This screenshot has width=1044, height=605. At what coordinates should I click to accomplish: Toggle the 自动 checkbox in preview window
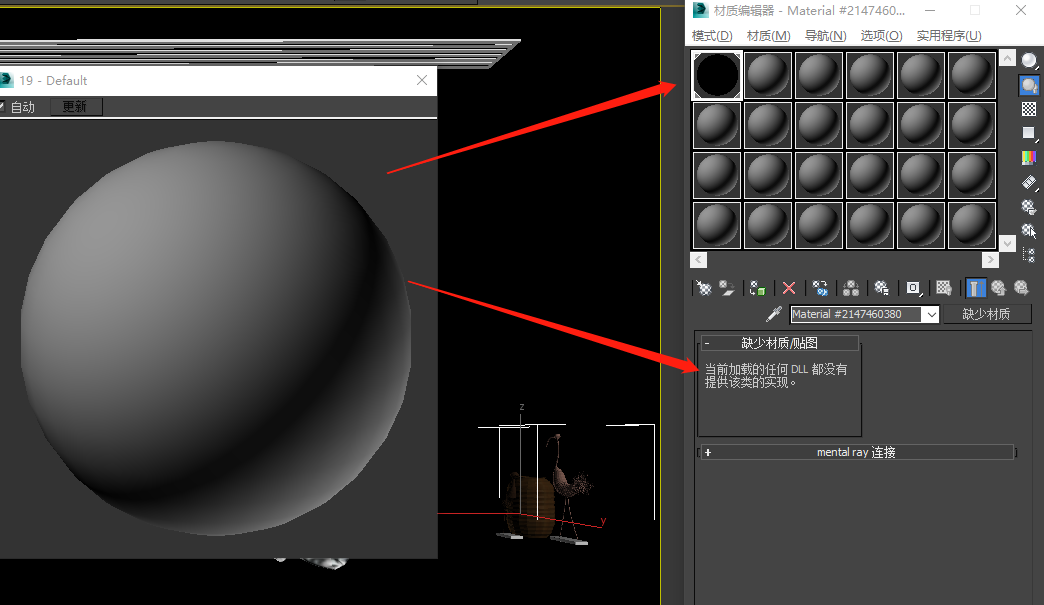[x=2, y=106]
